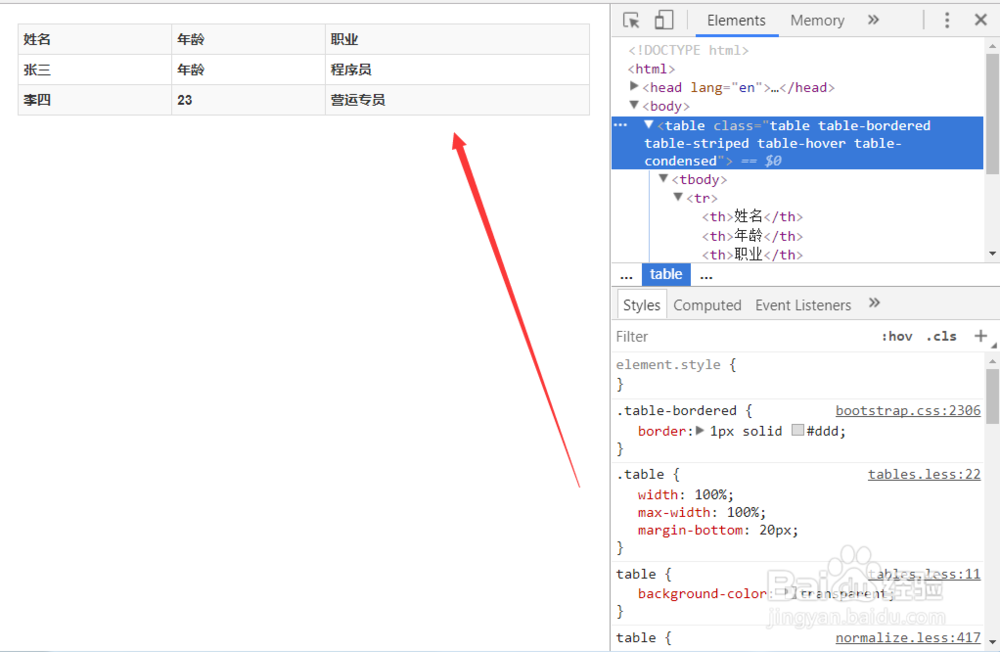Viewport: 1000px width, 652px height.
Task: Select the <th>职业</th> node
Action: 752,254
